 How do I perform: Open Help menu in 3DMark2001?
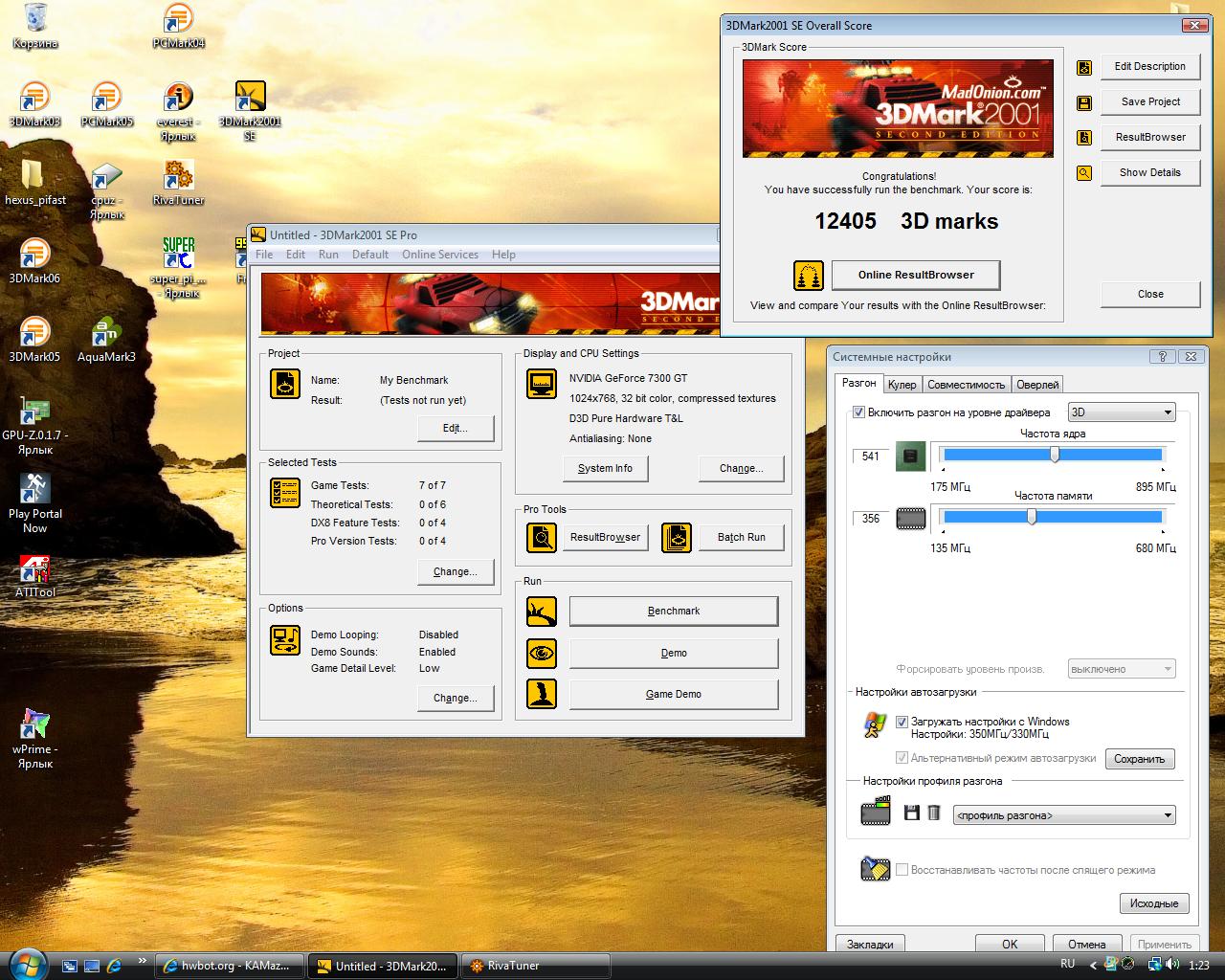(x=503, y=255)
